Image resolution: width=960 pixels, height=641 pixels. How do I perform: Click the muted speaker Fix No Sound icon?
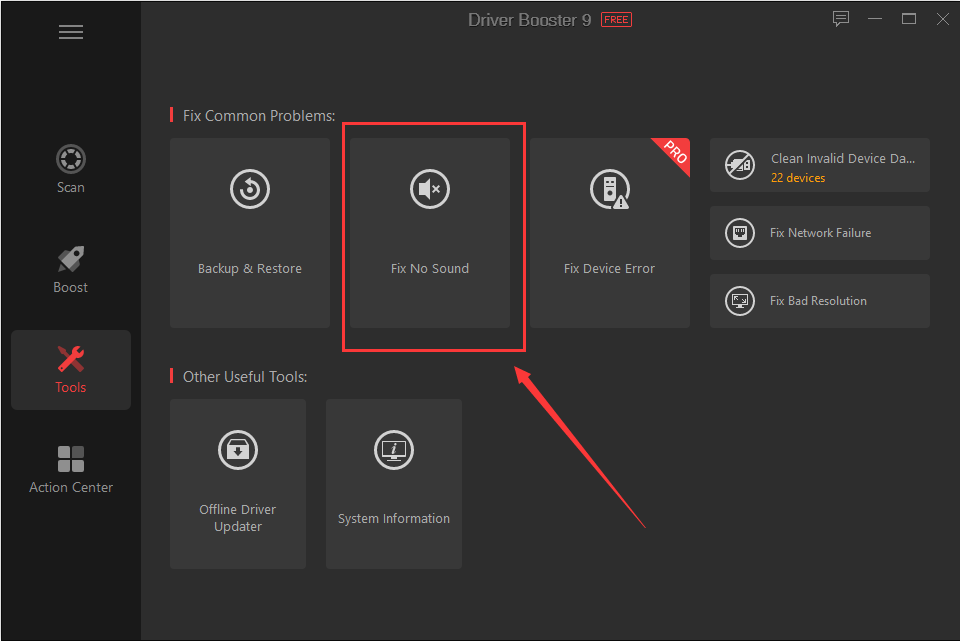click(x=430, y=189)
